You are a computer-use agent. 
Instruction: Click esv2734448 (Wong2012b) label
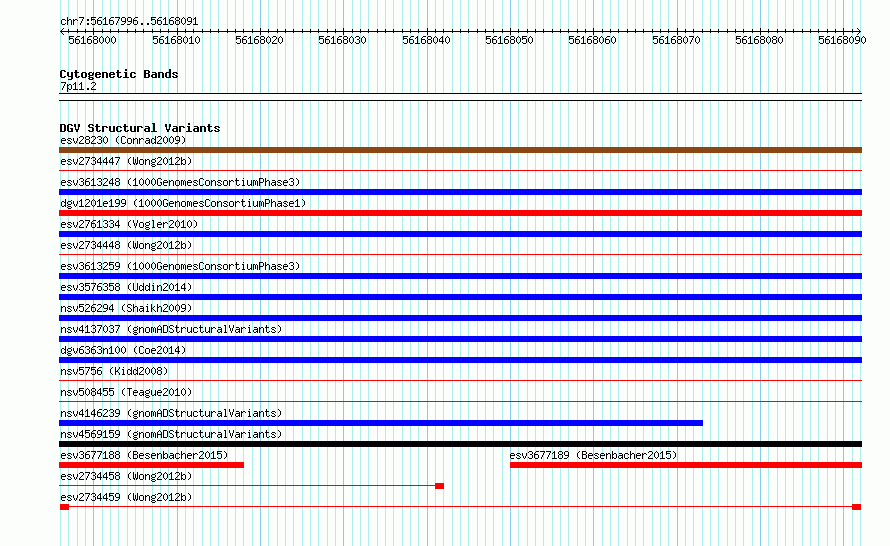126,245
